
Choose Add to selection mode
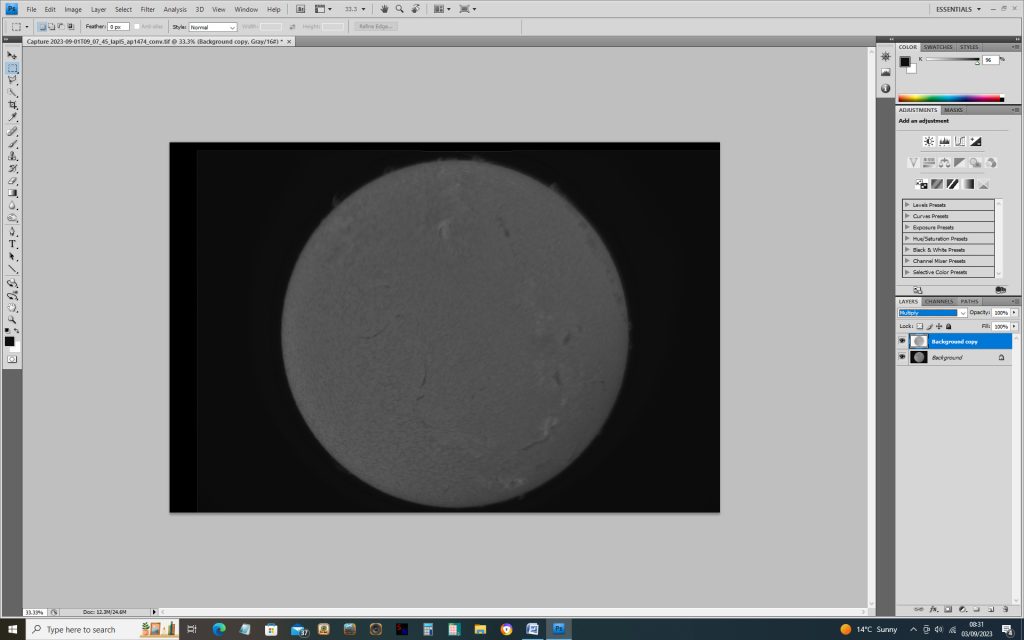coord(52,27)
